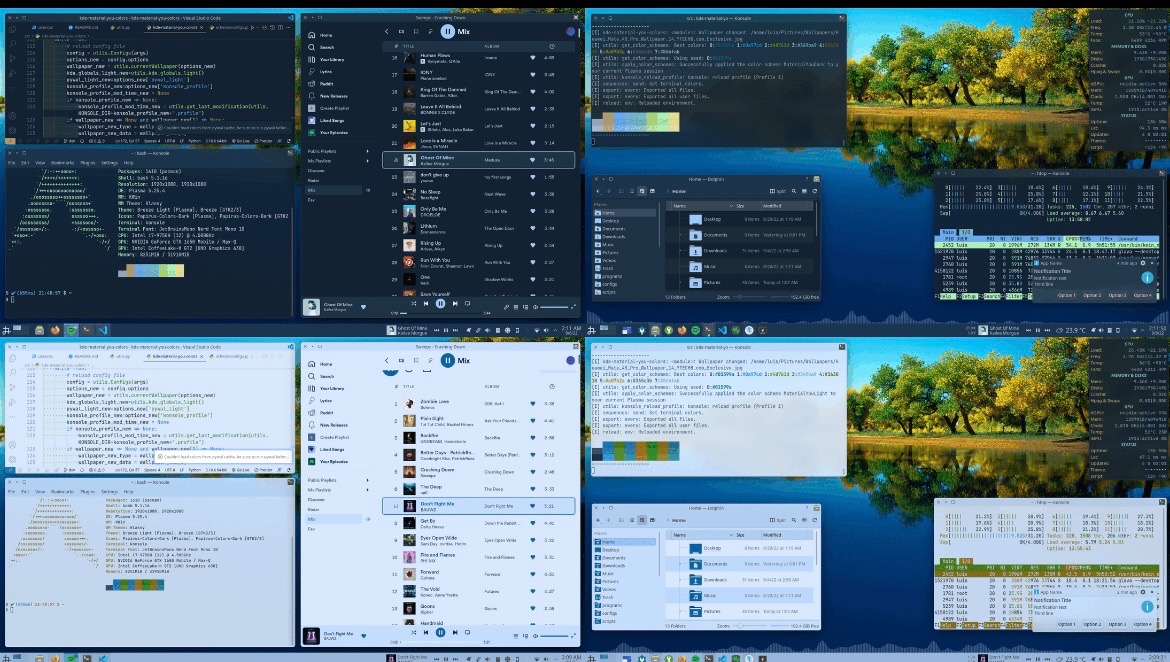
Task: Toggle shuffle in light Spotify player bar
Action: tap(413, 632)
